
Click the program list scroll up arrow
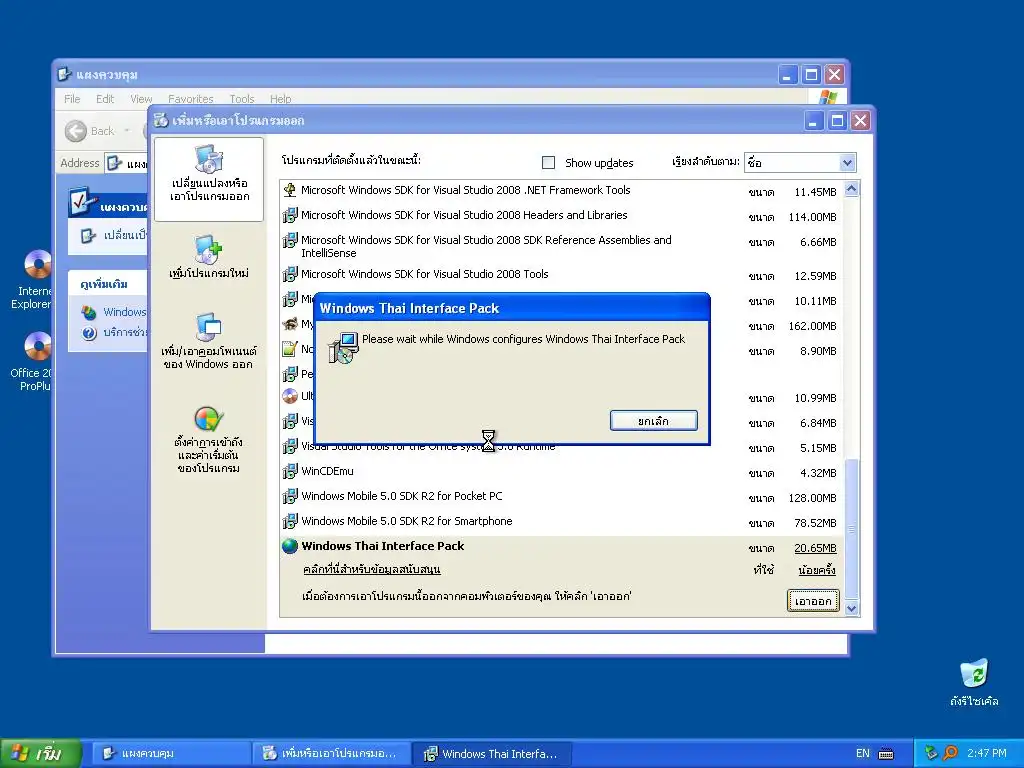tap(852, 189)
